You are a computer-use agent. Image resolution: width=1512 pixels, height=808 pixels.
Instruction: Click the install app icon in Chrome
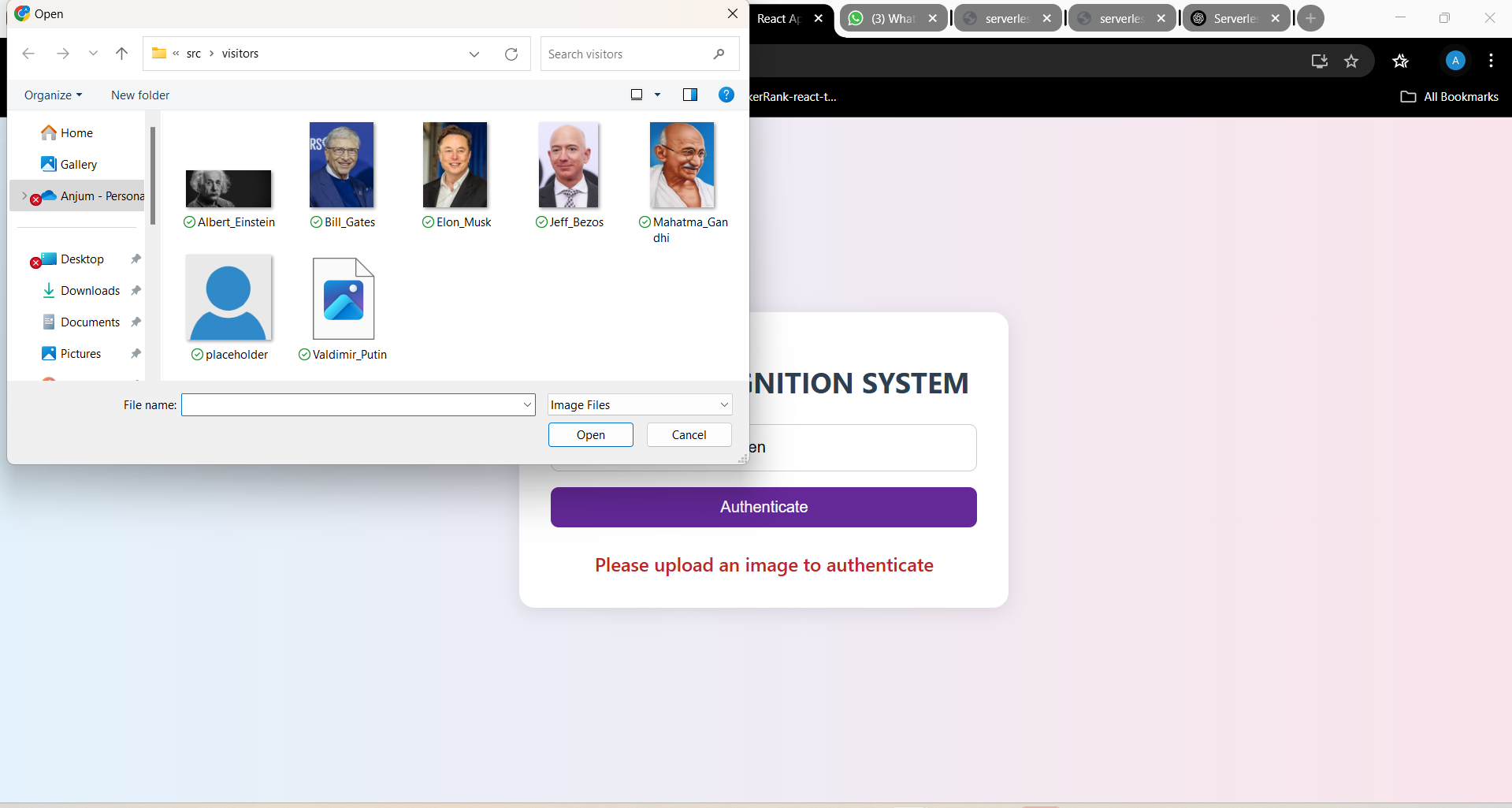(1320, 61)
